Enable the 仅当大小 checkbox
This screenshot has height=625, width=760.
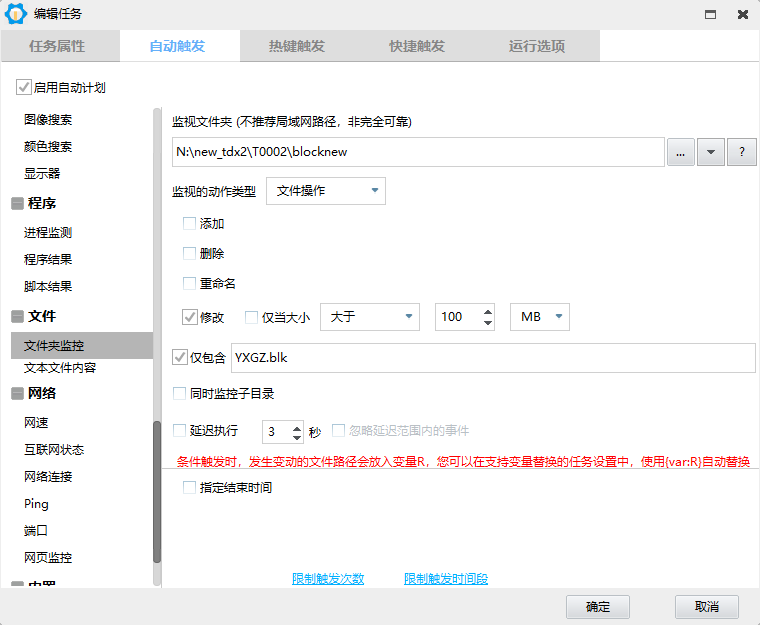(x=251, y=317)
